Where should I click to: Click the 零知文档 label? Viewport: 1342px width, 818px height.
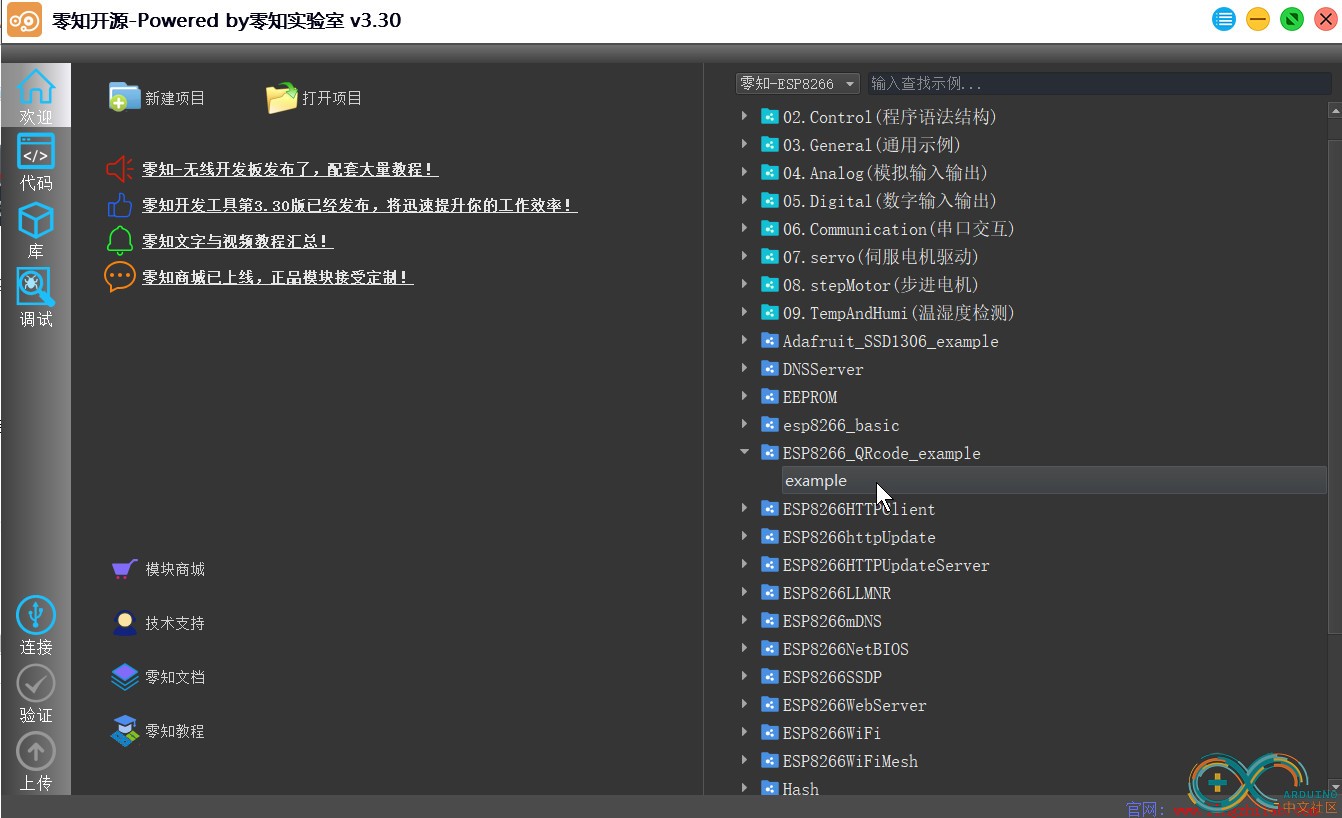[x=175, y=677]
